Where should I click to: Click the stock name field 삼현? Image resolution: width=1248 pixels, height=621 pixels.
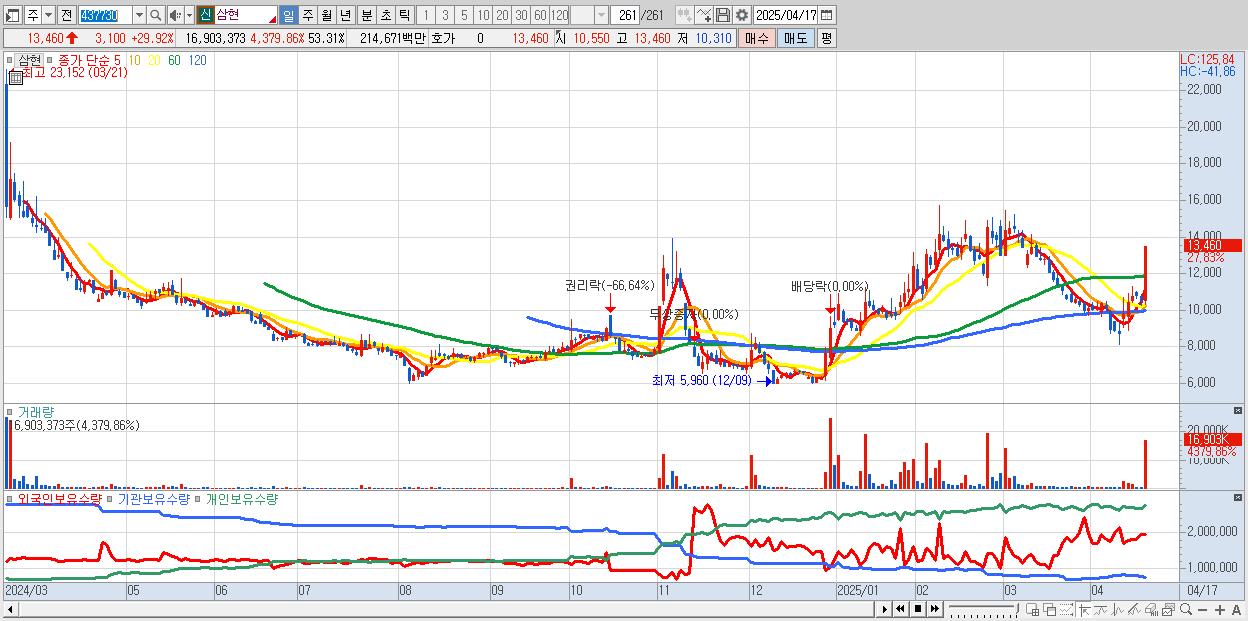pyautogui.click(x=245, y=15)
